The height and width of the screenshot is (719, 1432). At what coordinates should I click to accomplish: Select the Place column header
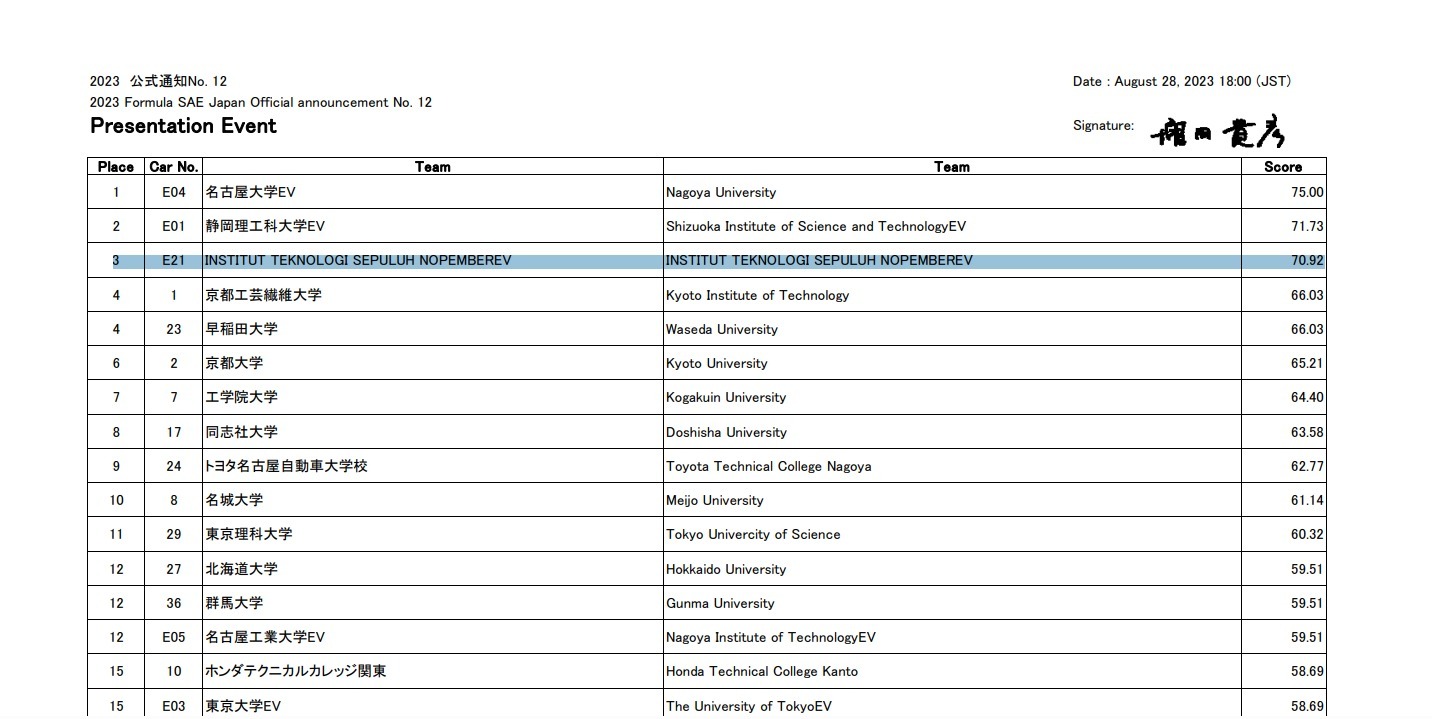(x=116, y=167)
